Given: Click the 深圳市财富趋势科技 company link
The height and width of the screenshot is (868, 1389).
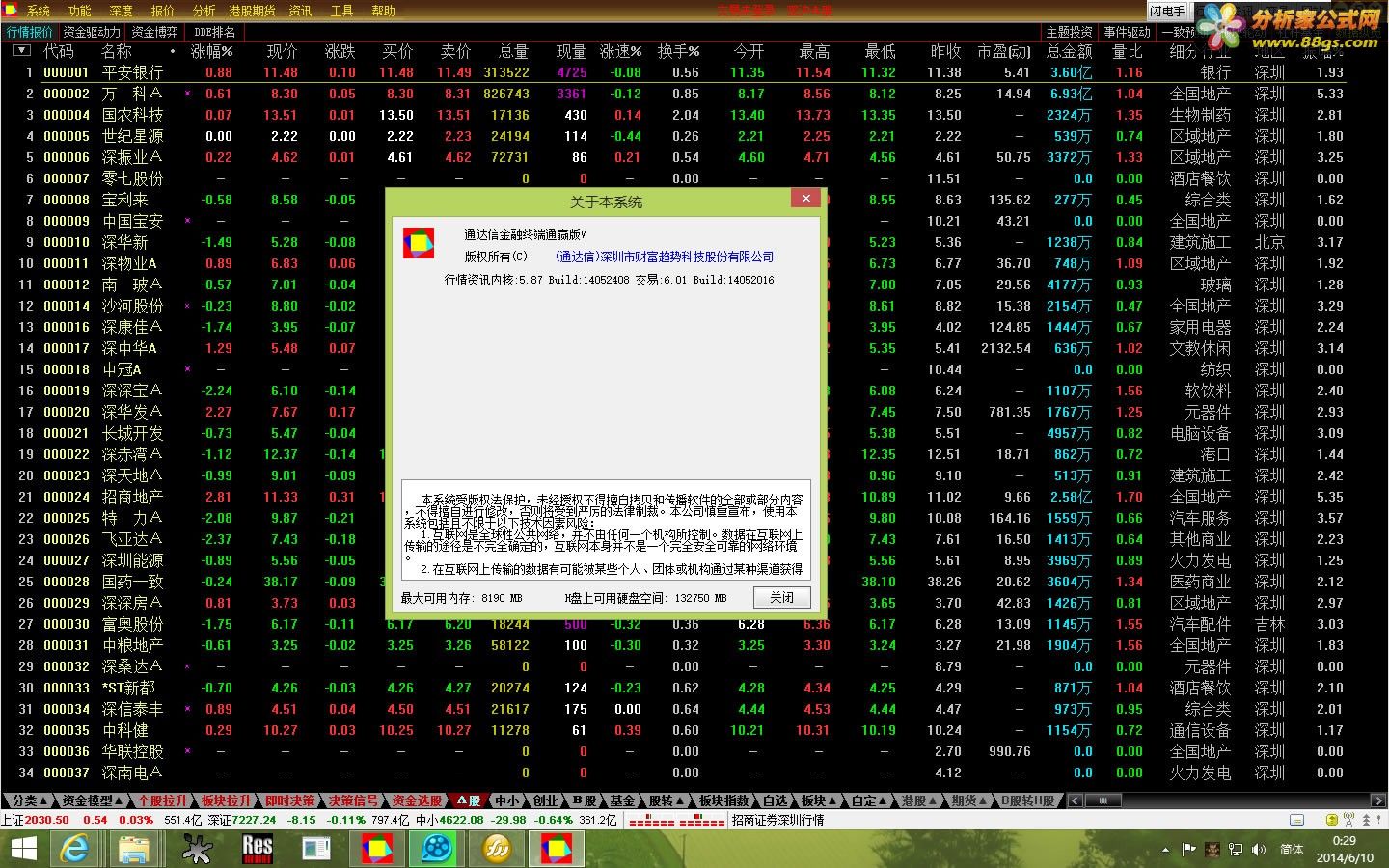Looking at the screenshot, I should tap(665, 257).
